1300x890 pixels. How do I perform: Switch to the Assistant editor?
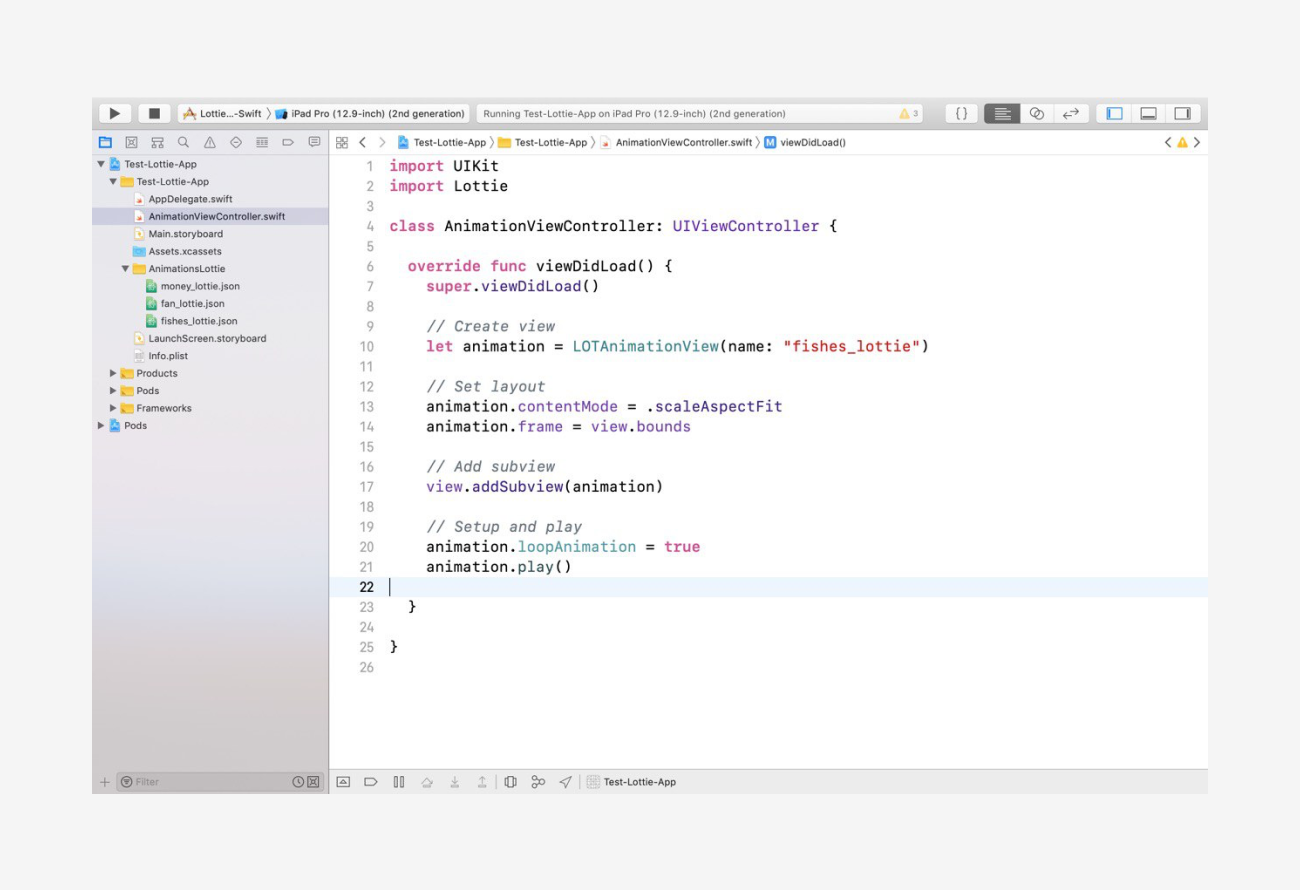[1037, 114]
